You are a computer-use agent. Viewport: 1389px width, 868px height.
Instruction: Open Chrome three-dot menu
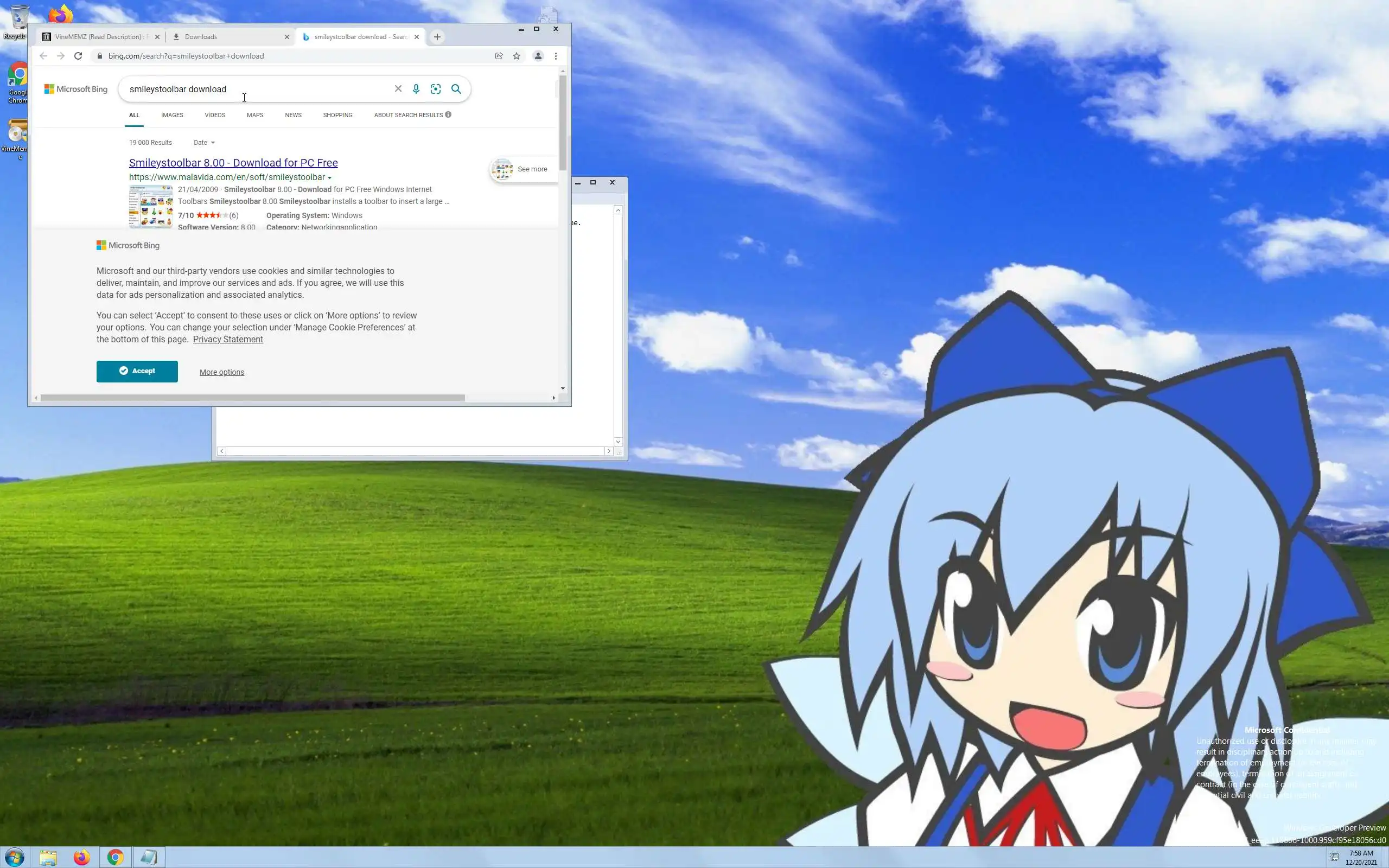point(556,56)
